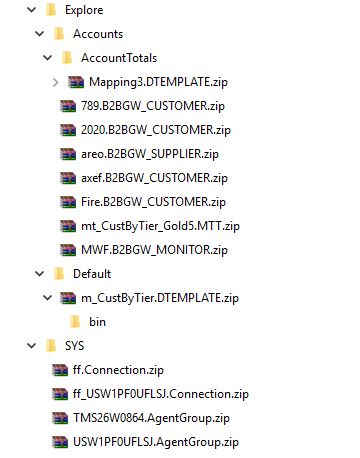Click the Default folder icon
360x458 pixels.
click(59, 274)
